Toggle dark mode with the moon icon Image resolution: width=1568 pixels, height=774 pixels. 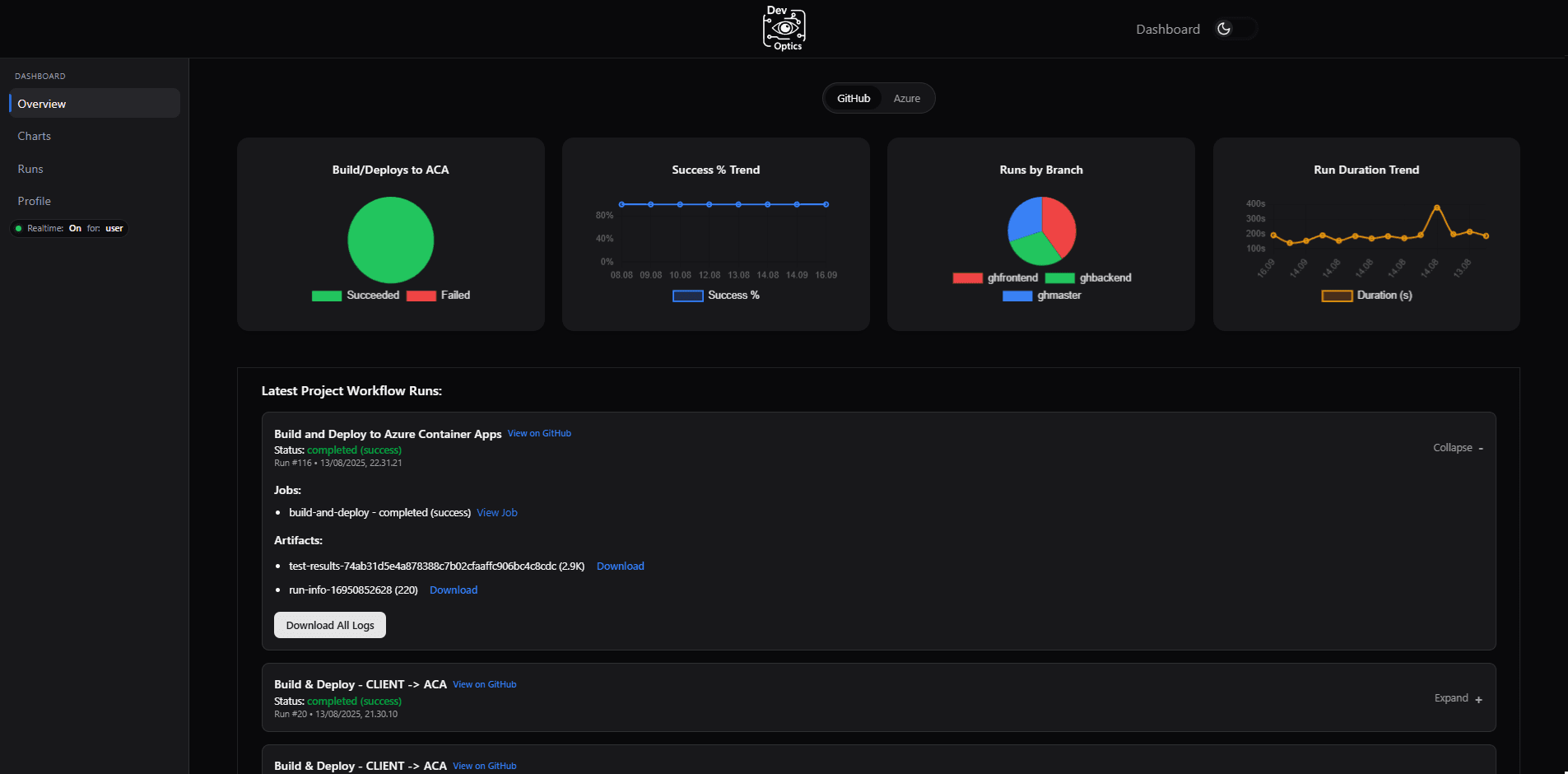tap(1224, 29)
